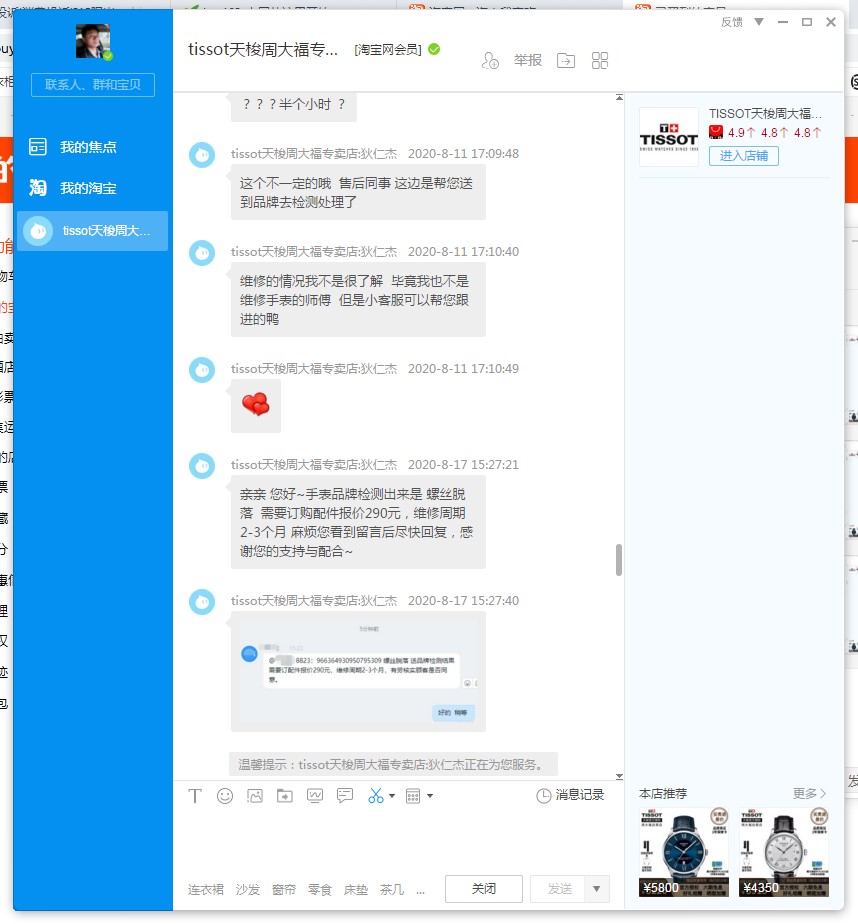Image resolution: width=858 pixels, height=924 pixels.
Task: Click the Tmall rating badge icon
Action: coord(716,132)
